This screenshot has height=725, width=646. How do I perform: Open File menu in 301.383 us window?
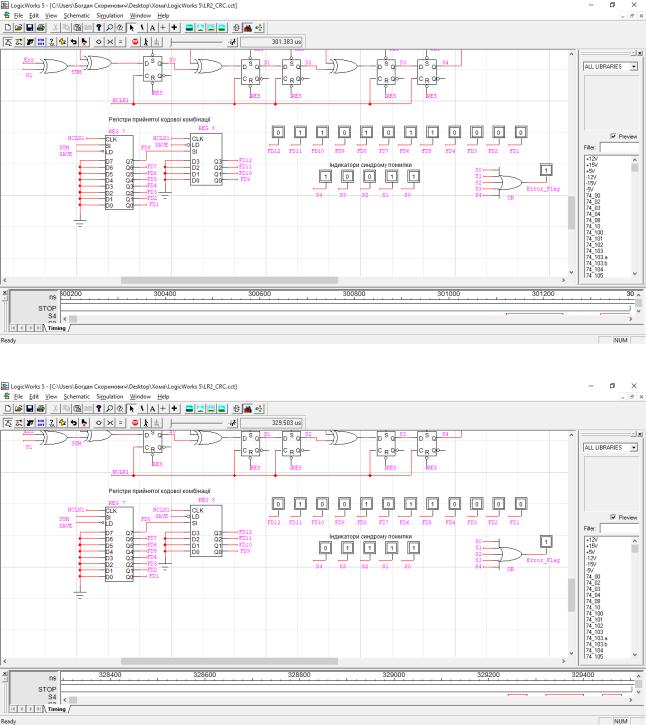click(x=18, y=16)
